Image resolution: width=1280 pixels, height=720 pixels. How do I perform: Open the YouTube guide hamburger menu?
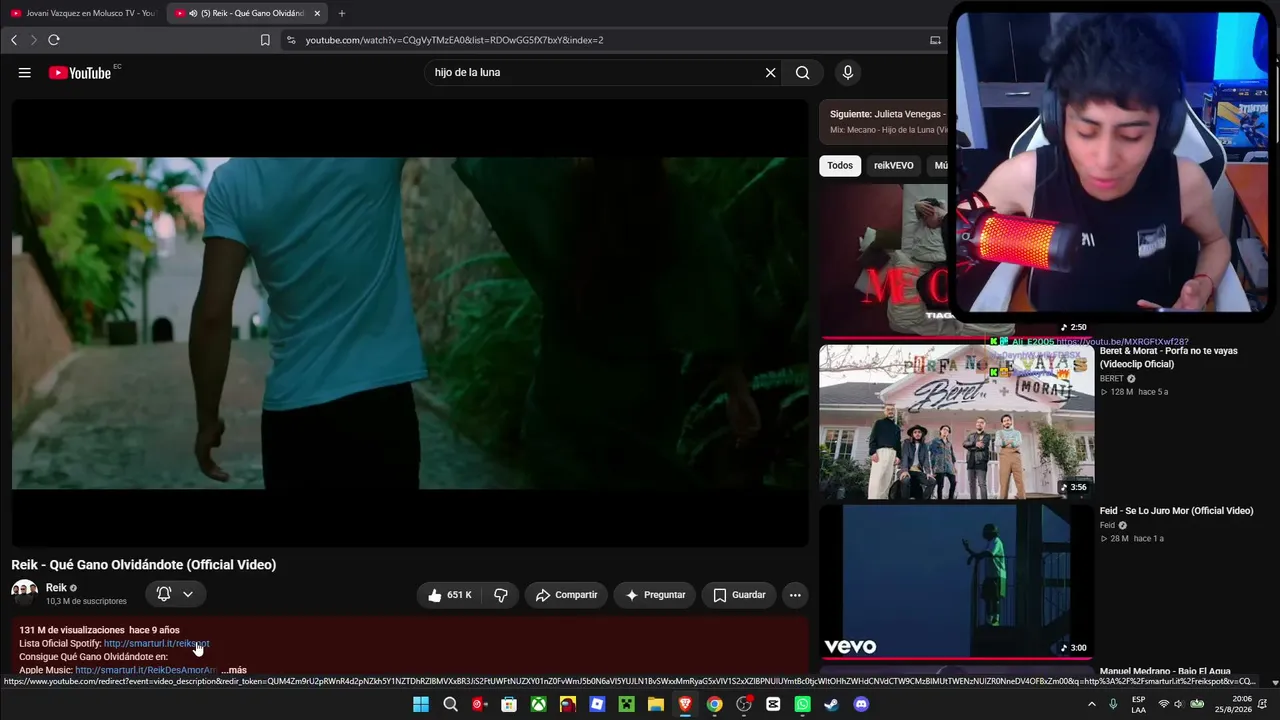(25, 73)
